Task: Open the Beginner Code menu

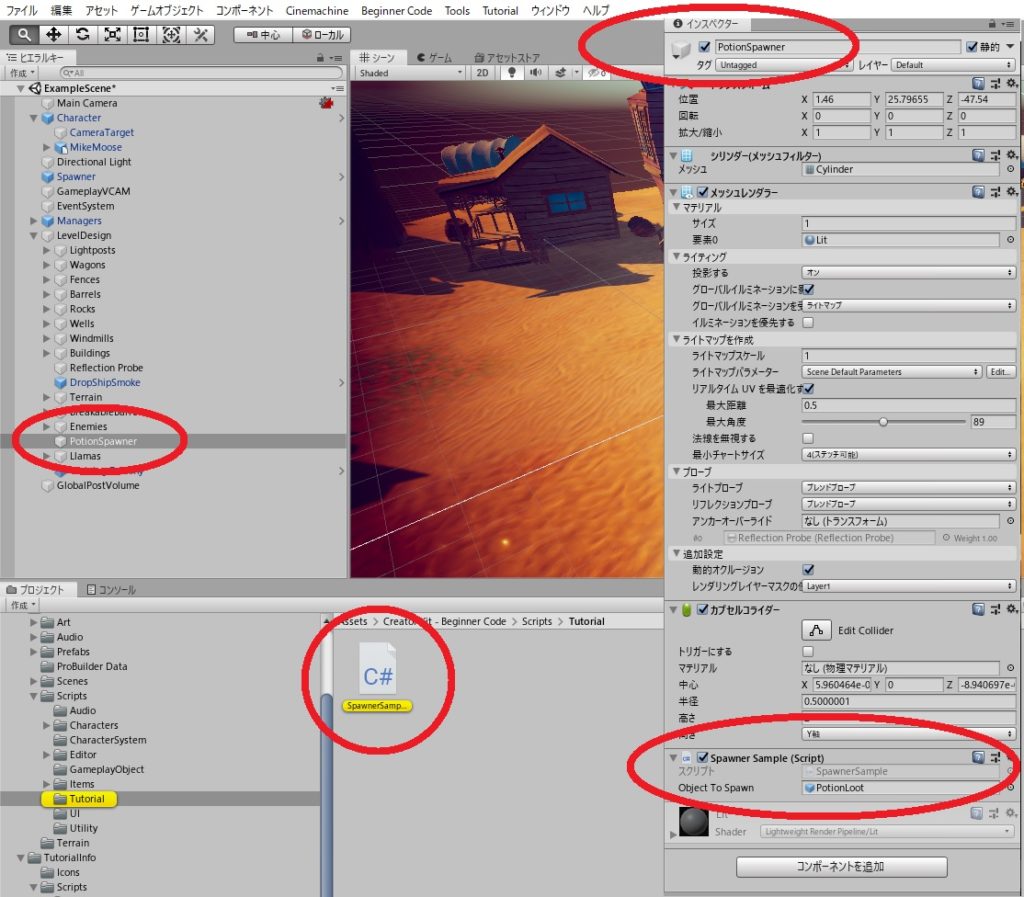Action: pyautogui.click(x=396, y=10)
